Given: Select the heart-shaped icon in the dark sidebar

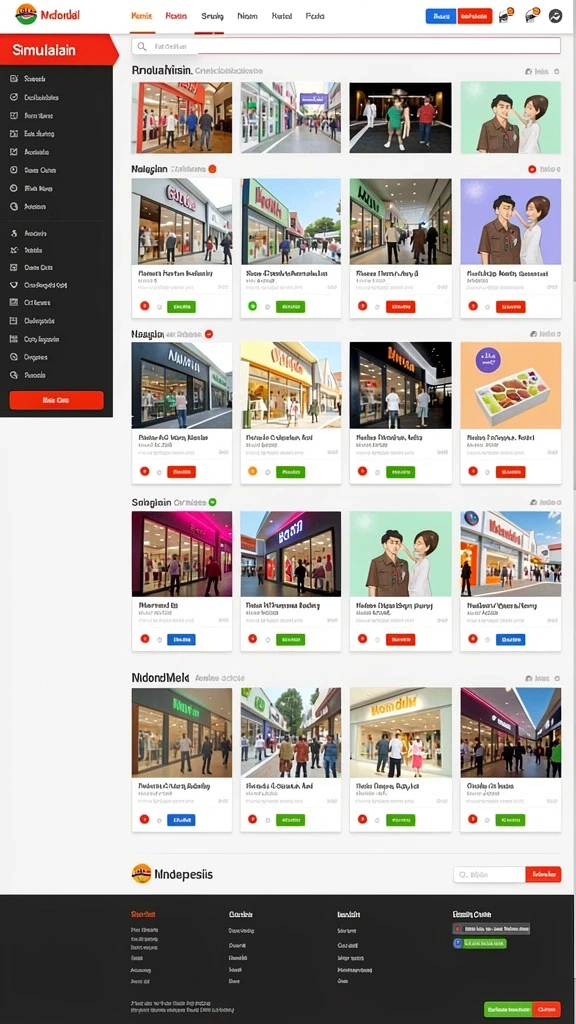Looking at the screenshot, I should click(13, 285).
